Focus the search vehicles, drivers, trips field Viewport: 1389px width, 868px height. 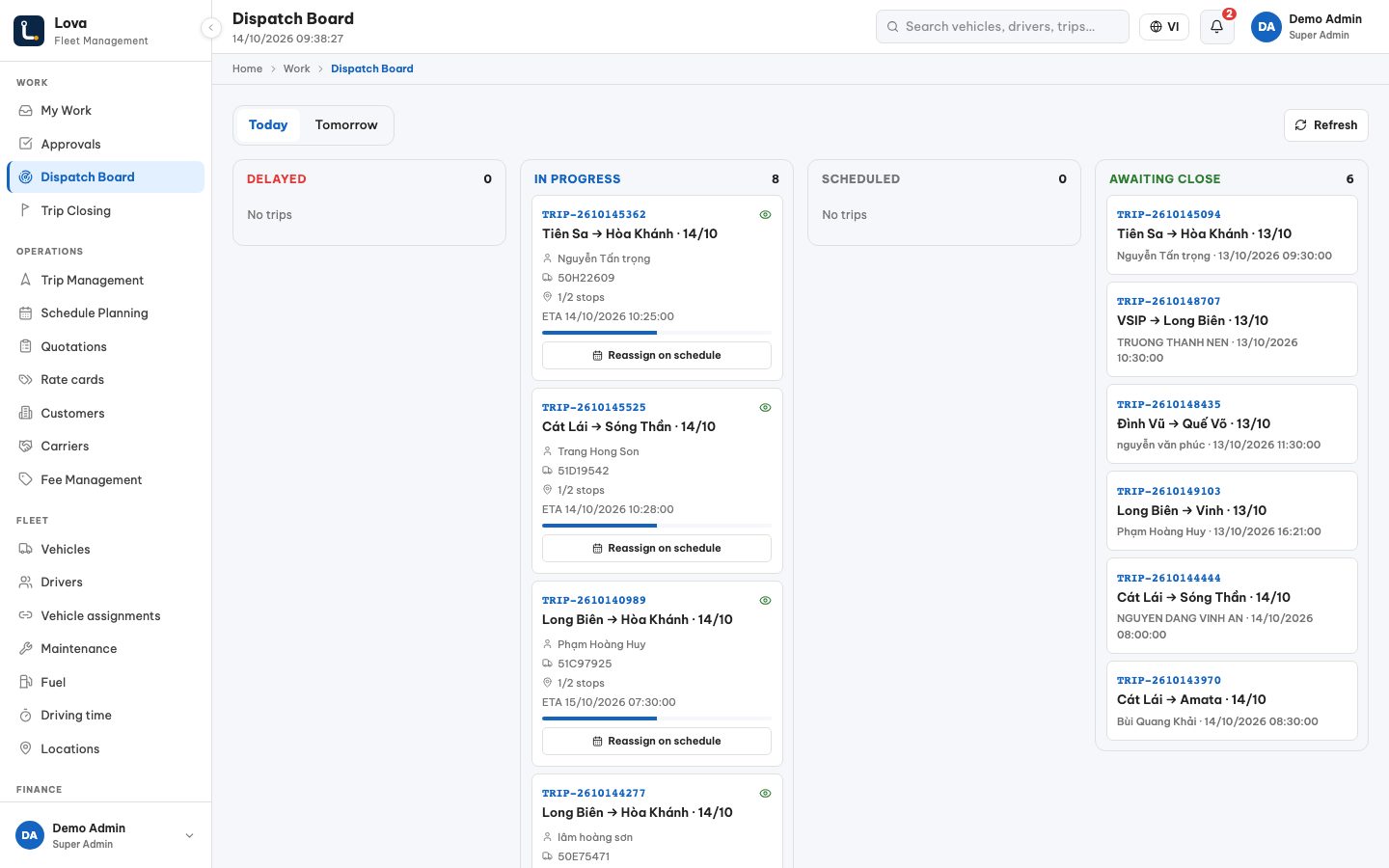point(1002,27)
